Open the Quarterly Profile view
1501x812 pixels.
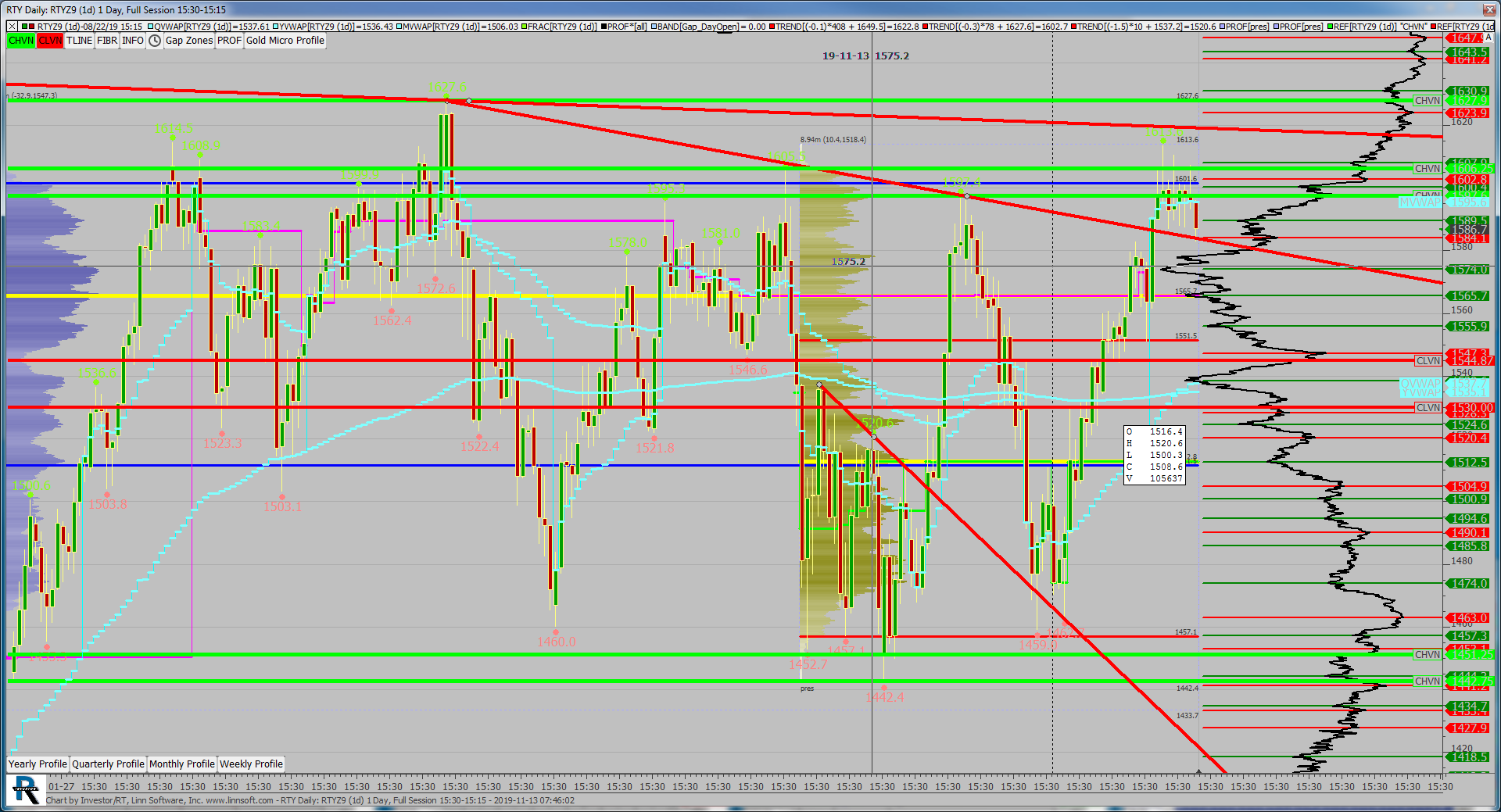(x=108, y=764)
